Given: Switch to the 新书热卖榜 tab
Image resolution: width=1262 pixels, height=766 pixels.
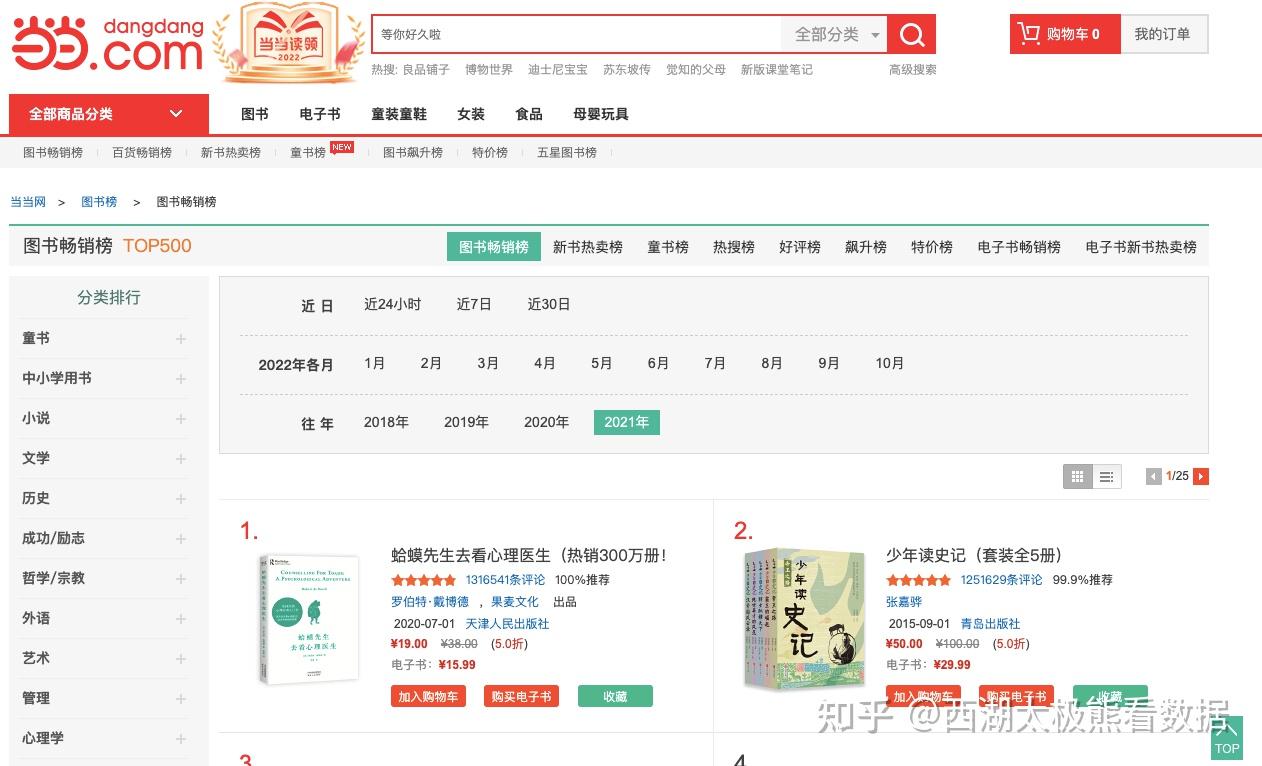Looking at the screenshot, I should pos(588,247).
